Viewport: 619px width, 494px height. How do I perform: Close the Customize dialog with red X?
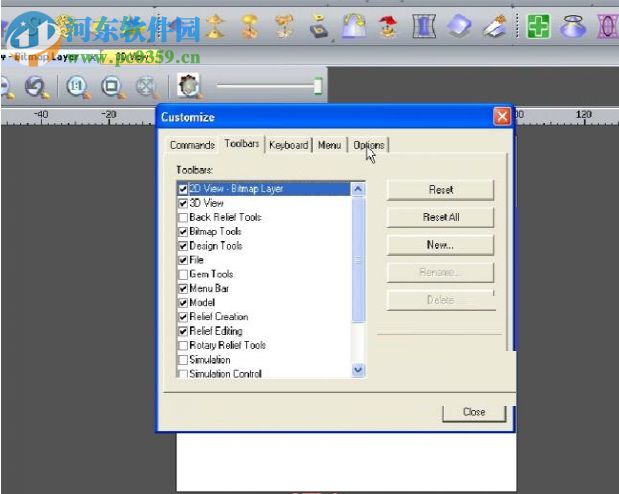pos(502,117)
